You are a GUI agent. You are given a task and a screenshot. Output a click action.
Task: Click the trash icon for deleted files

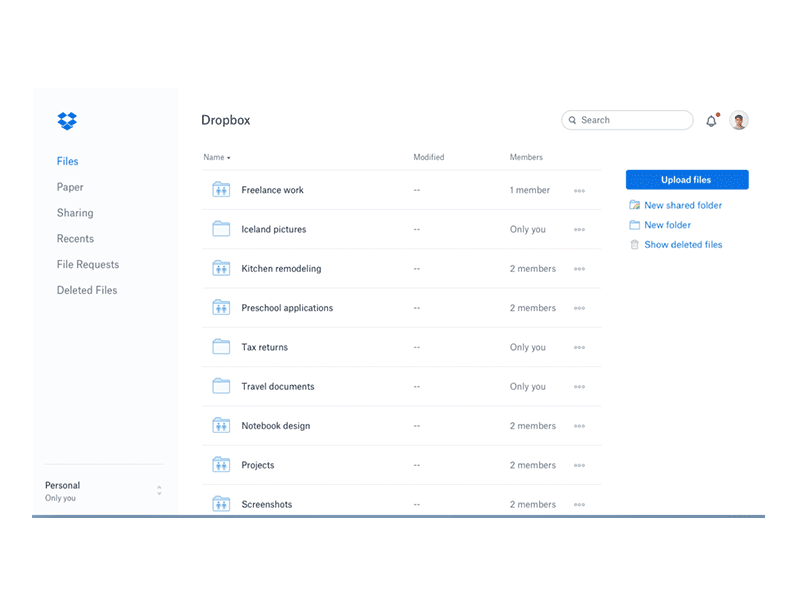click(x=634, y=244)
